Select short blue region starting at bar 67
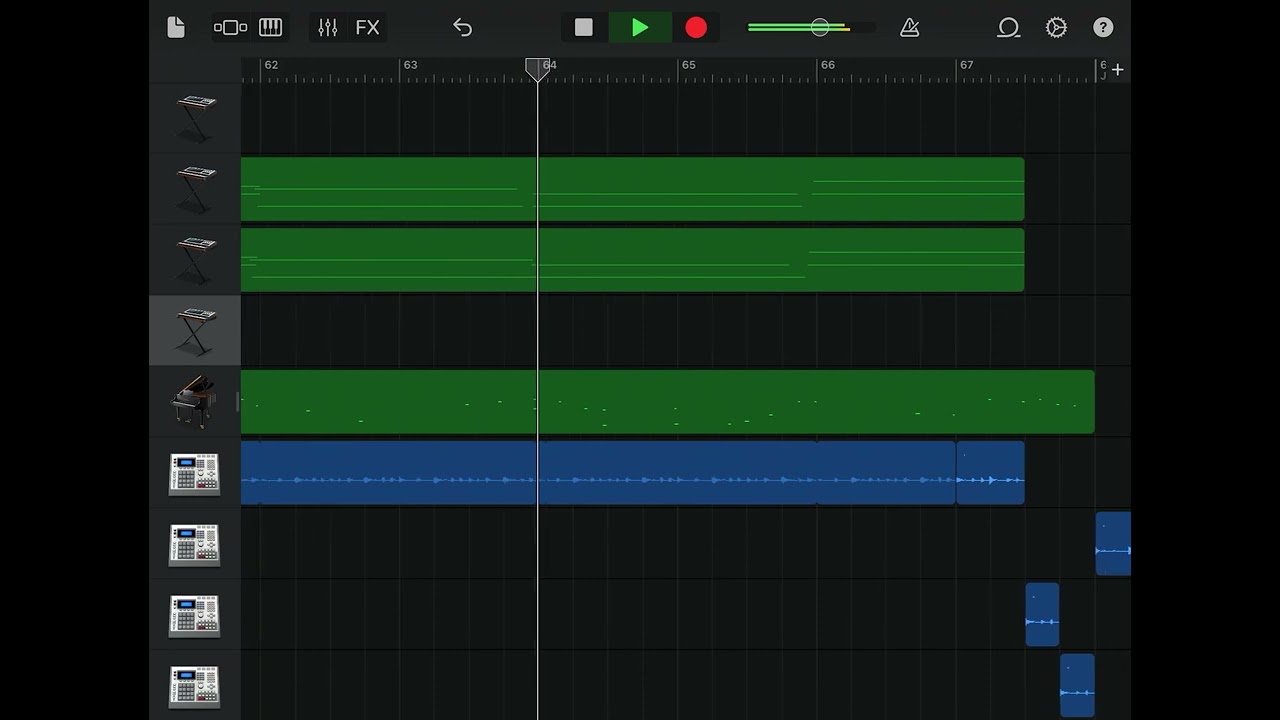Image resolution: width=1280 pixels, height=720 pixels. click(x=990, y=473)
